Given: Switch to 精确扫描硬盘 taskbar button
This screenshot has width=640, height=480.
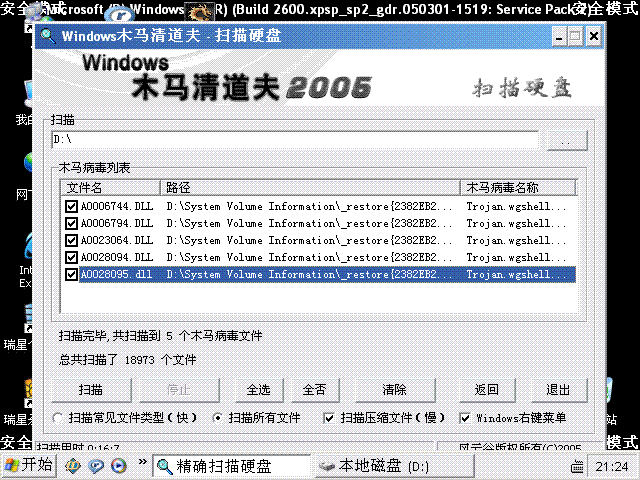Looking at the screenshot, I should (x=231, y=466).
